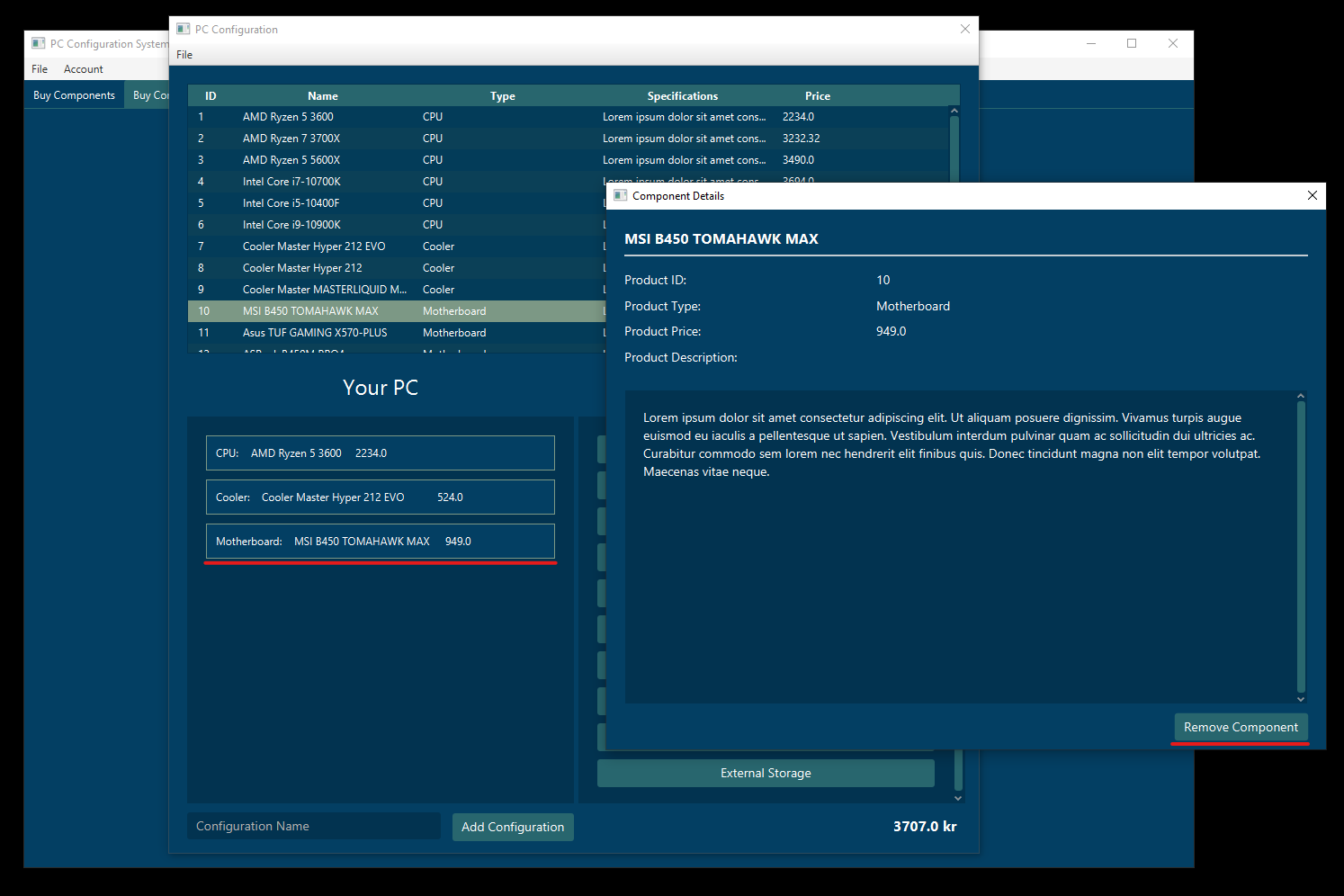The height and width of the screenshot is (896, 1344).
Task: Click Product Price value 949.0
Action: [892, 331]
